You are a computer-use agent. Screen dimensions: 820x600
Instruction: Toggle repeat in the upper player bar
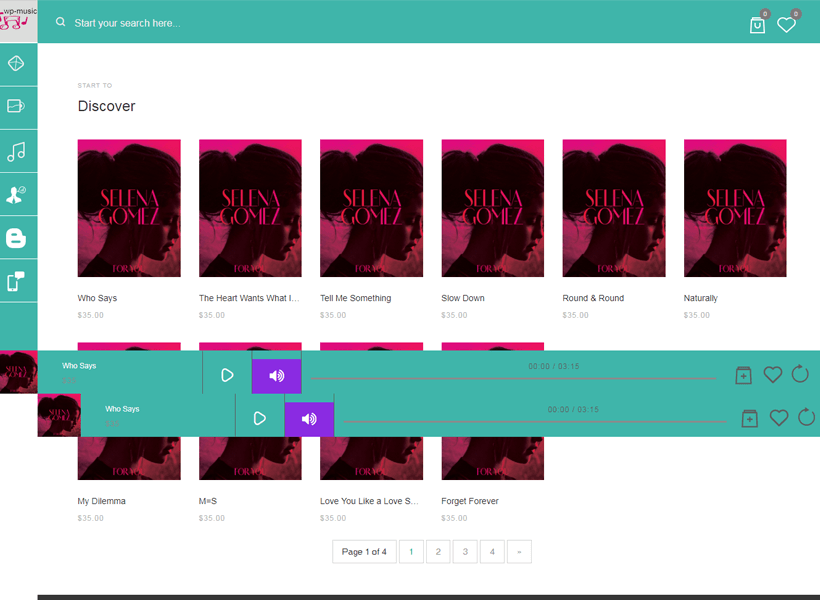click(x=800, y=374)
